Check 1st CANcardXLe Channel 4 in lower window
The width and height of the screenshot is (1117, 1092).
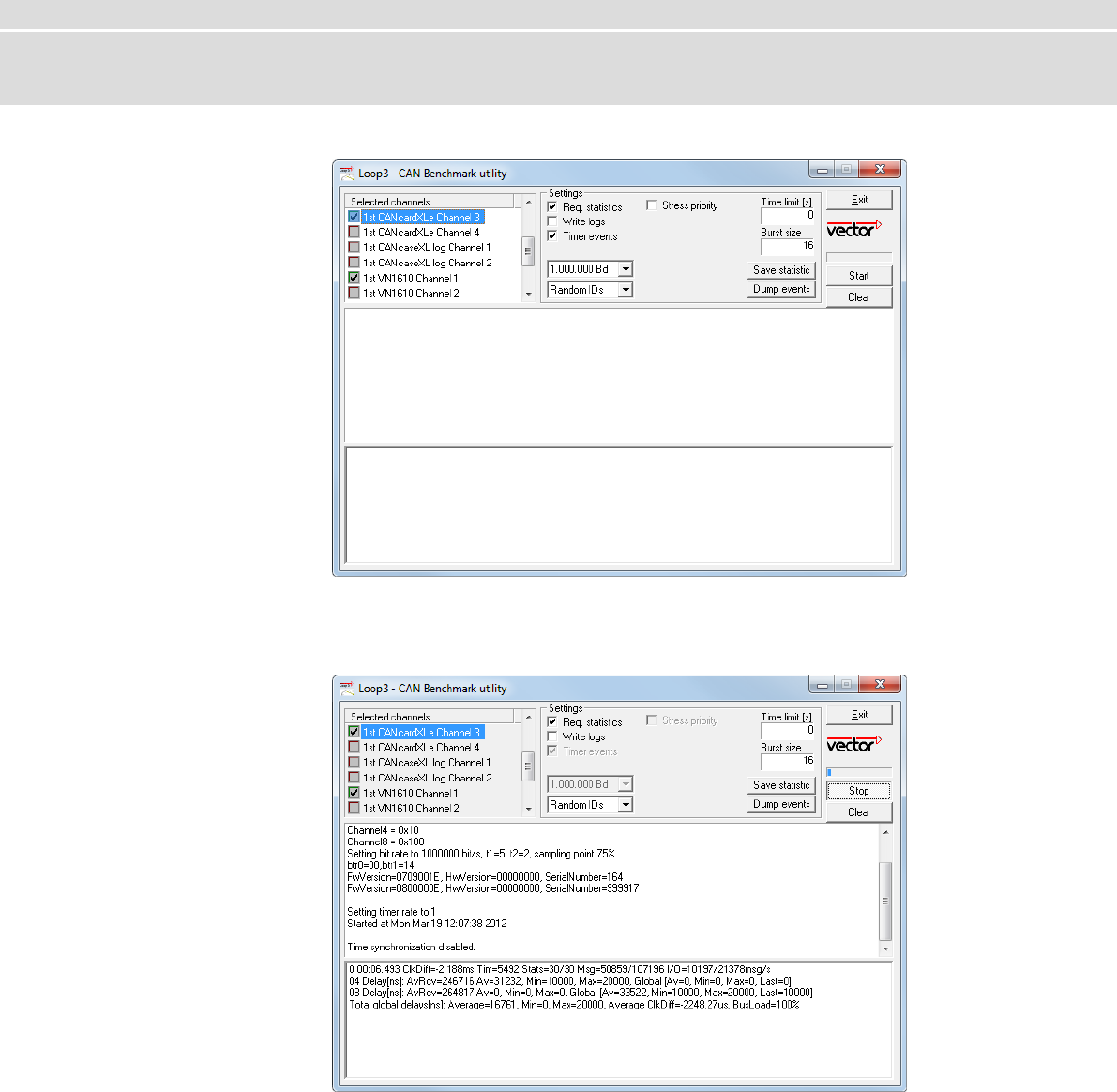354,747
